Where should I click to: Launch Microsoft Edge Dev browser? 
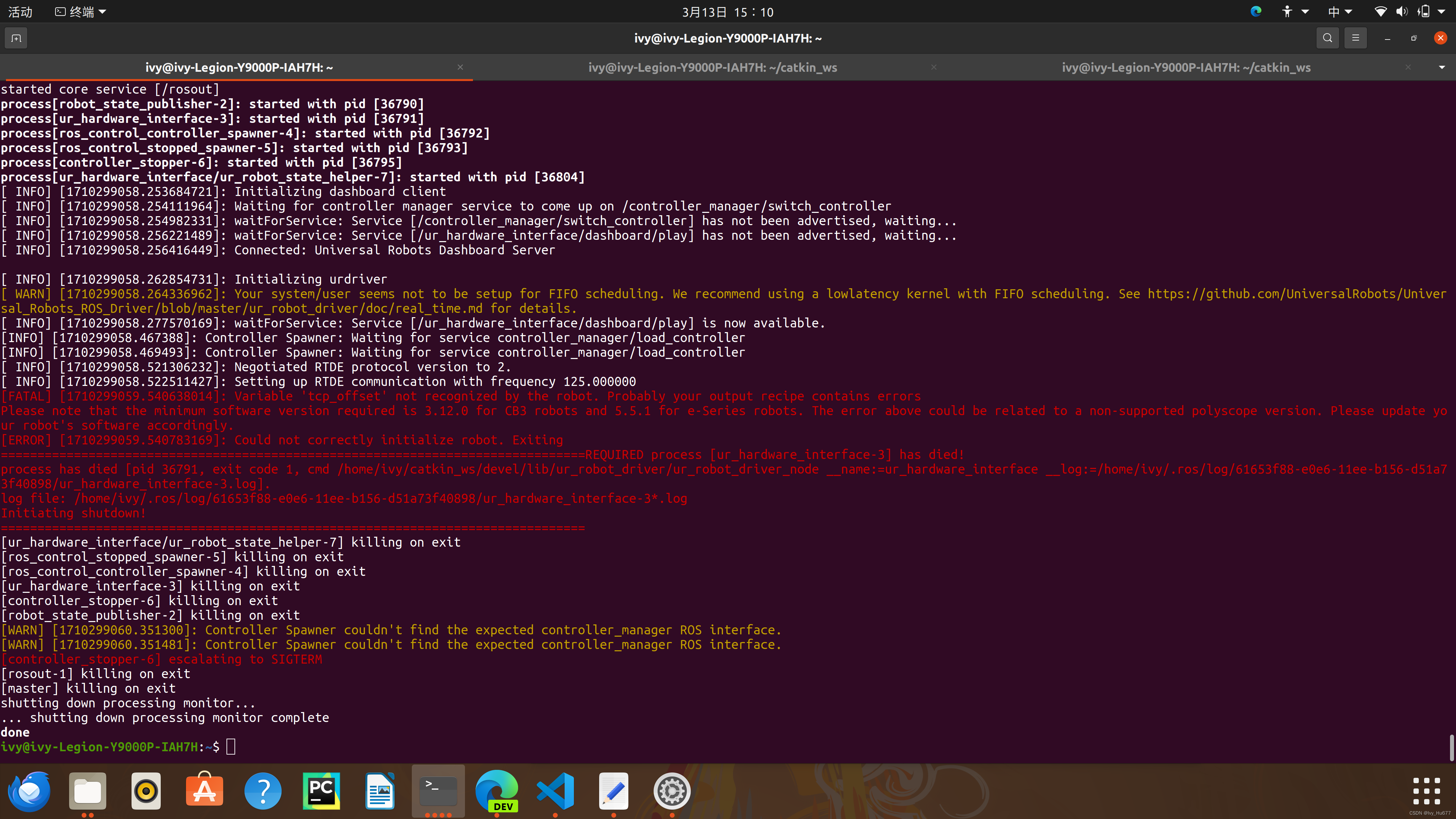[497, 791]
